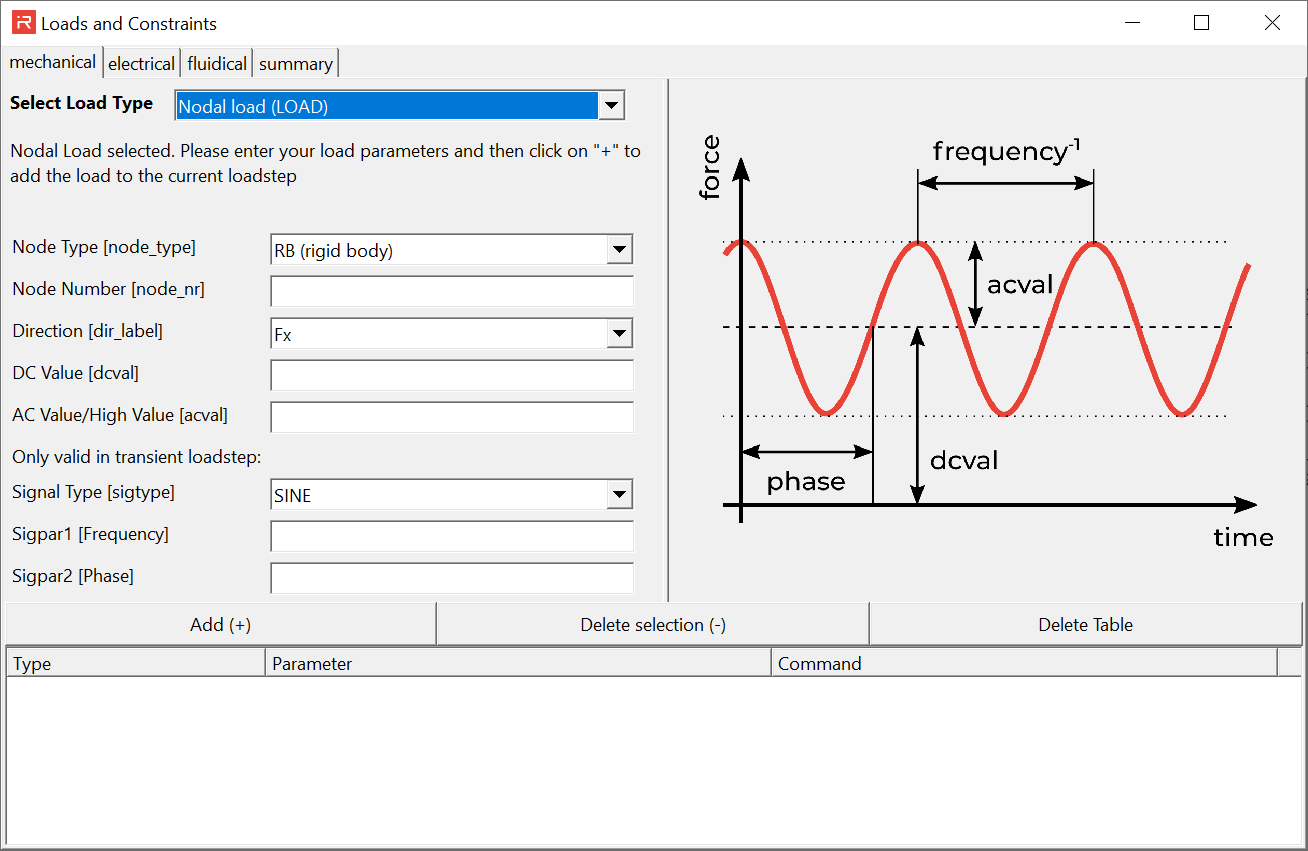Screen dimensions: 1308x851
Task: Focus the DC Value input field
Action: tap(451, 375)
